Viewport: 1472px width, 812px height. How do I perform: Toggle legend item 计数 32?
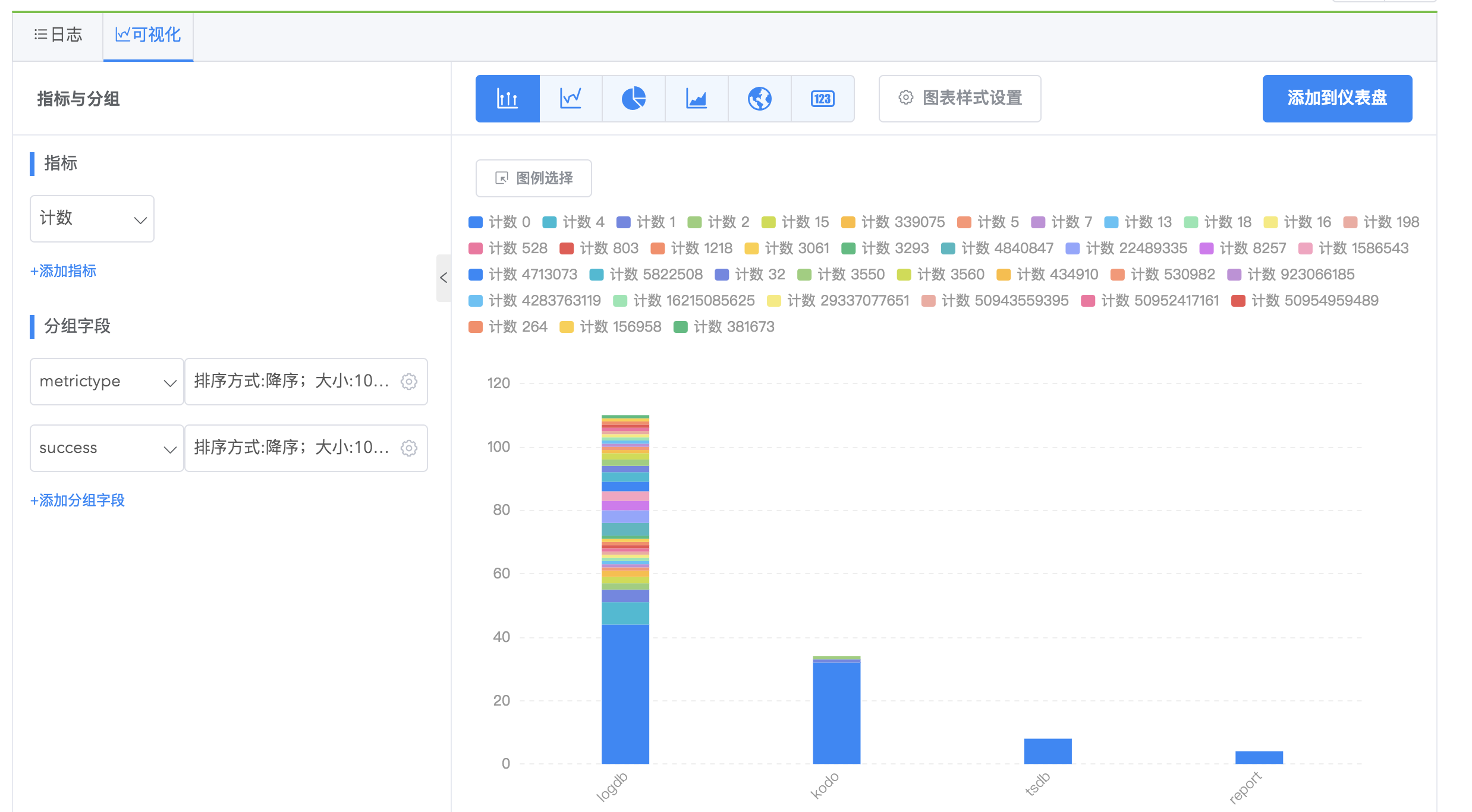pyautogui.click(x=750, y=275)
